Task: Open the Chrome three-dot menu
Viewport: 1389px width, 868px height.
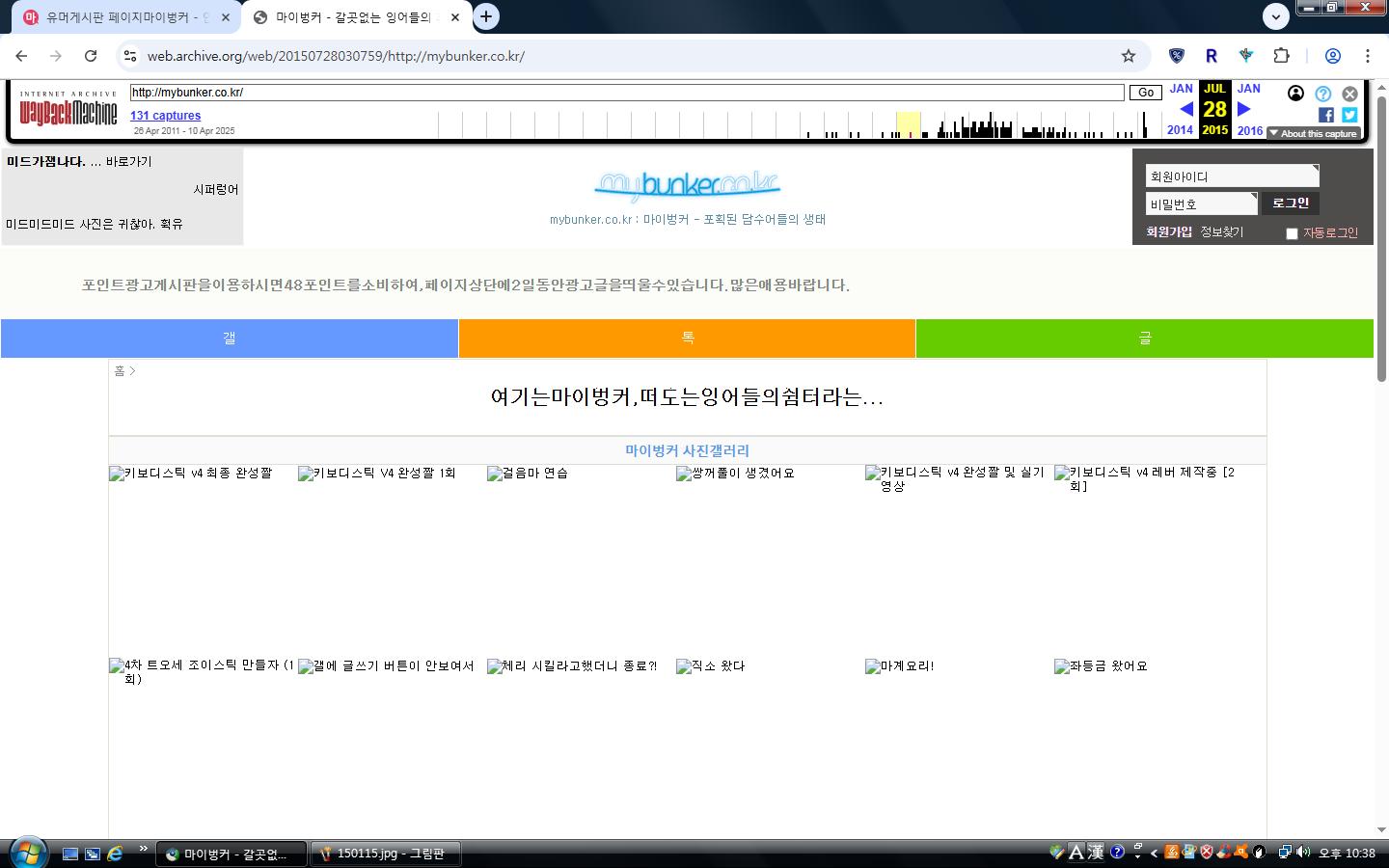Action: click(x=1368, y=56)
